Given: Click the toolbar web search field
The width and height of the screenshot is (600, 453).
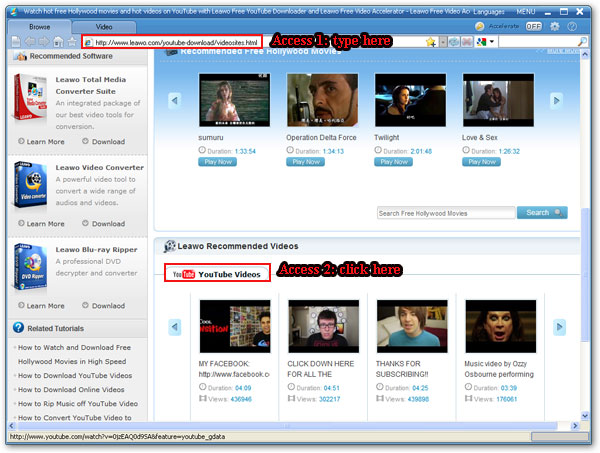Looking at the screenshot, I should [x=537, y=42].
